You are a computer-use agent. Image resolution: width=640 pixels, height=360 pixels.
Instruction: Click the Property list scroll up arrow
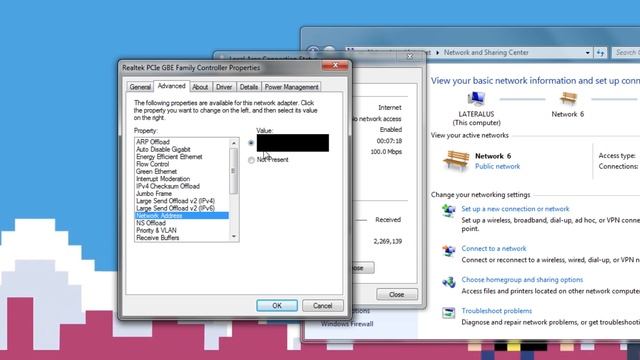[234, 142]
